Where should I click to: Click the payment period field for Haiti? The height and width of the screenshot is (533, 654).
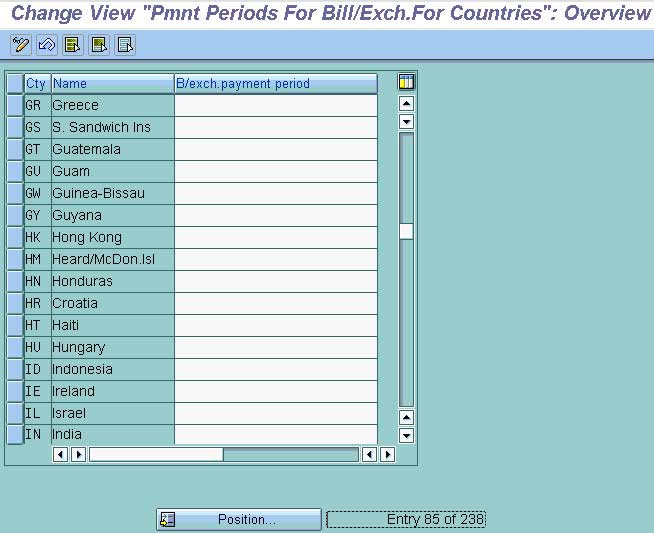276,325
